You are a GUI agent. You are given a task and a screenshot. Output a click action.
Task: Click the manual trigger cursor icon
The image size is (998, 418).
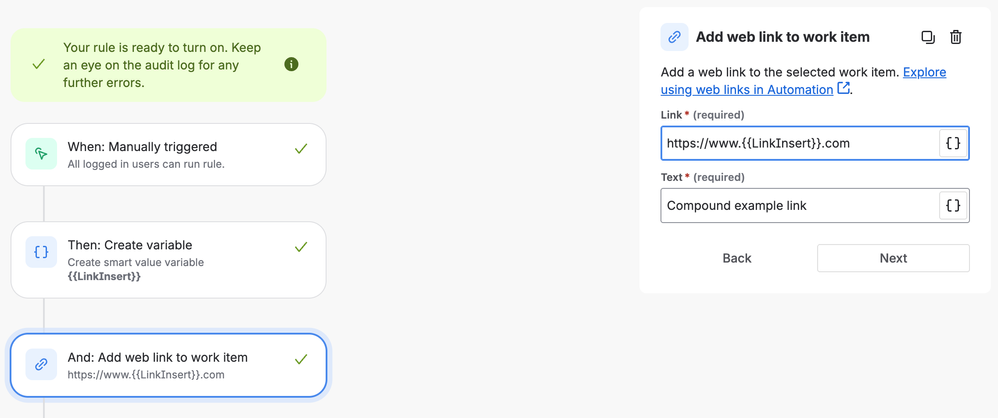[41, 154]
